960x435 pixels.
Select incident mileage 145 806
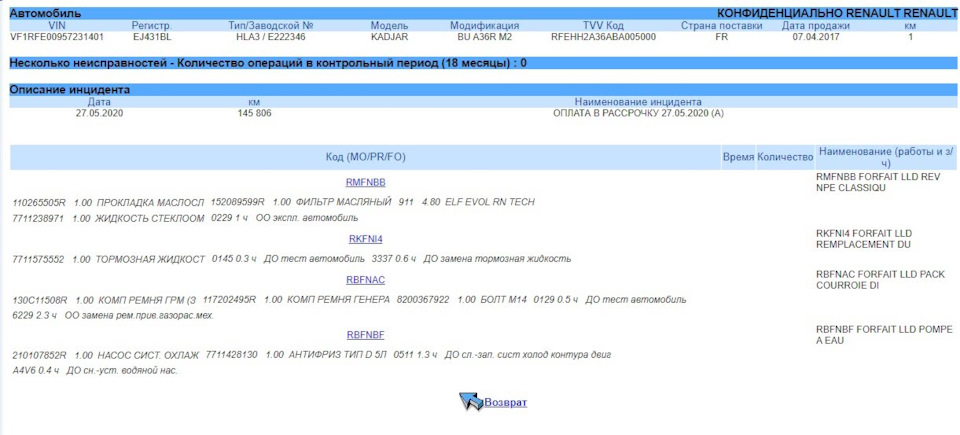[255, 113]
